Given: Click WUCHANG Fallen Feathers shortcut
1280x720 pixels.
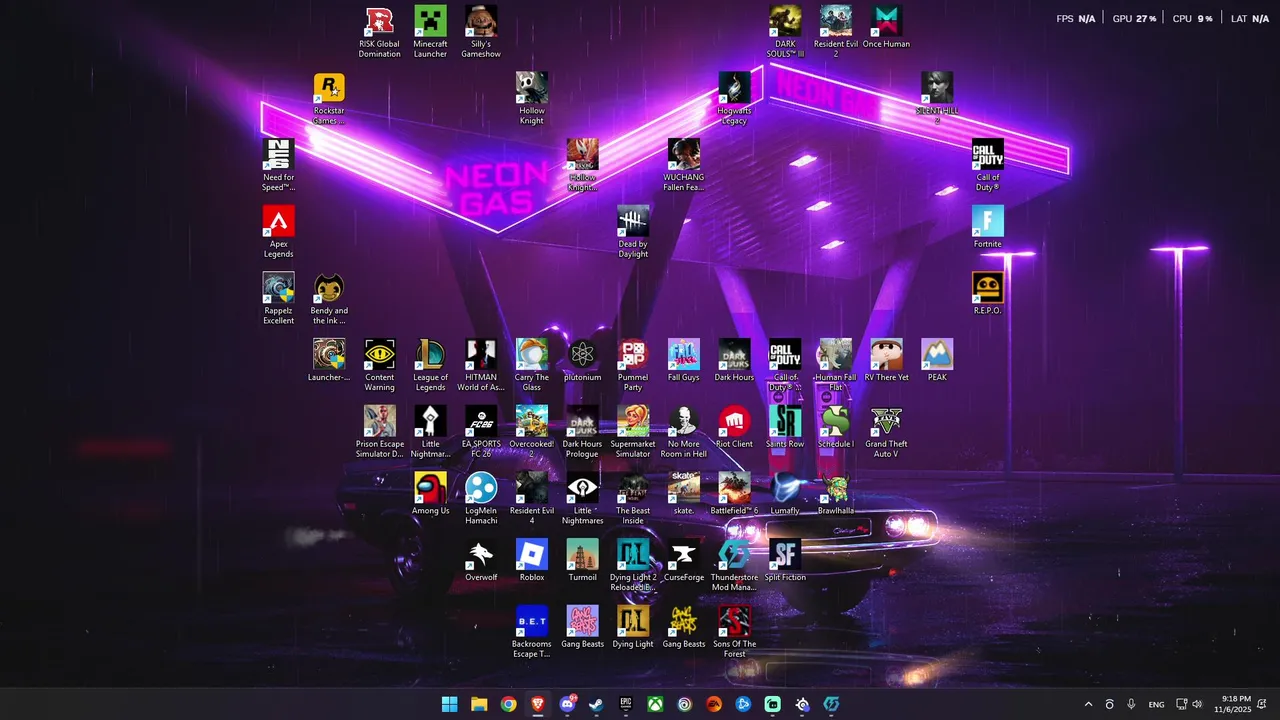Looking at the screenshot, I should [x=684, y=165].
